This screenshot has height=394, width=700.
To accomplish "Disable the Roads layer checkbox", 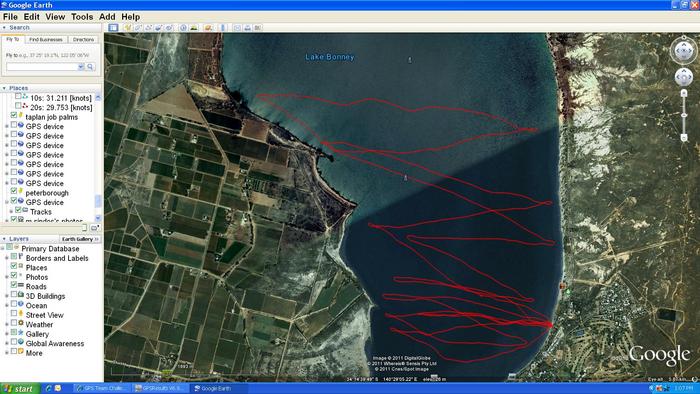I will (14, 286).
